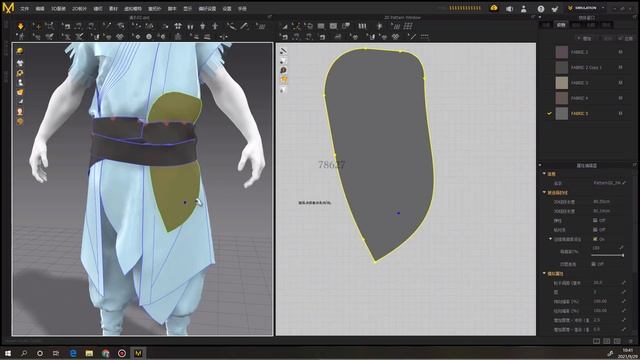Toggle the first Off checkbox in property editor
Image resolution: width=640 pixels, height=360 pixels.
[x=595, y=220]
